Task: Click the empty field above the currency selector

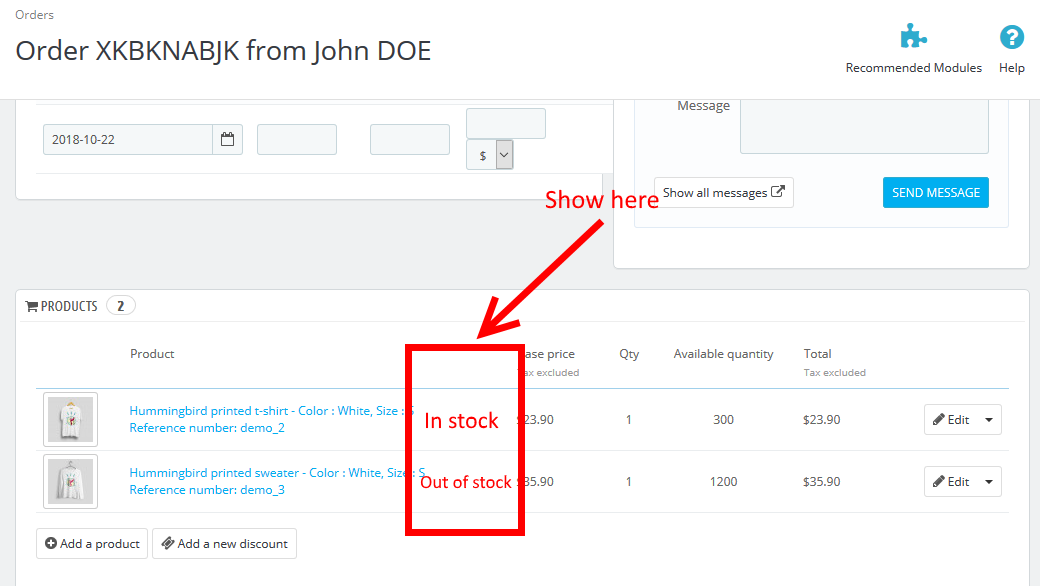Action: [506, 123]
